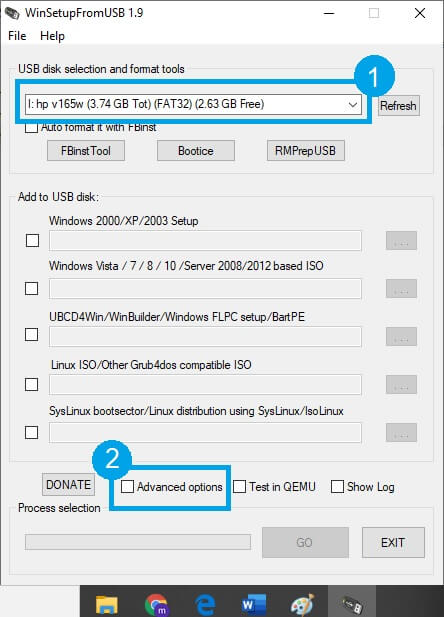Select WinSetupFromUSB taskbar icon
The width and height of the screenshot is (444, 617).
pos(352,604)
